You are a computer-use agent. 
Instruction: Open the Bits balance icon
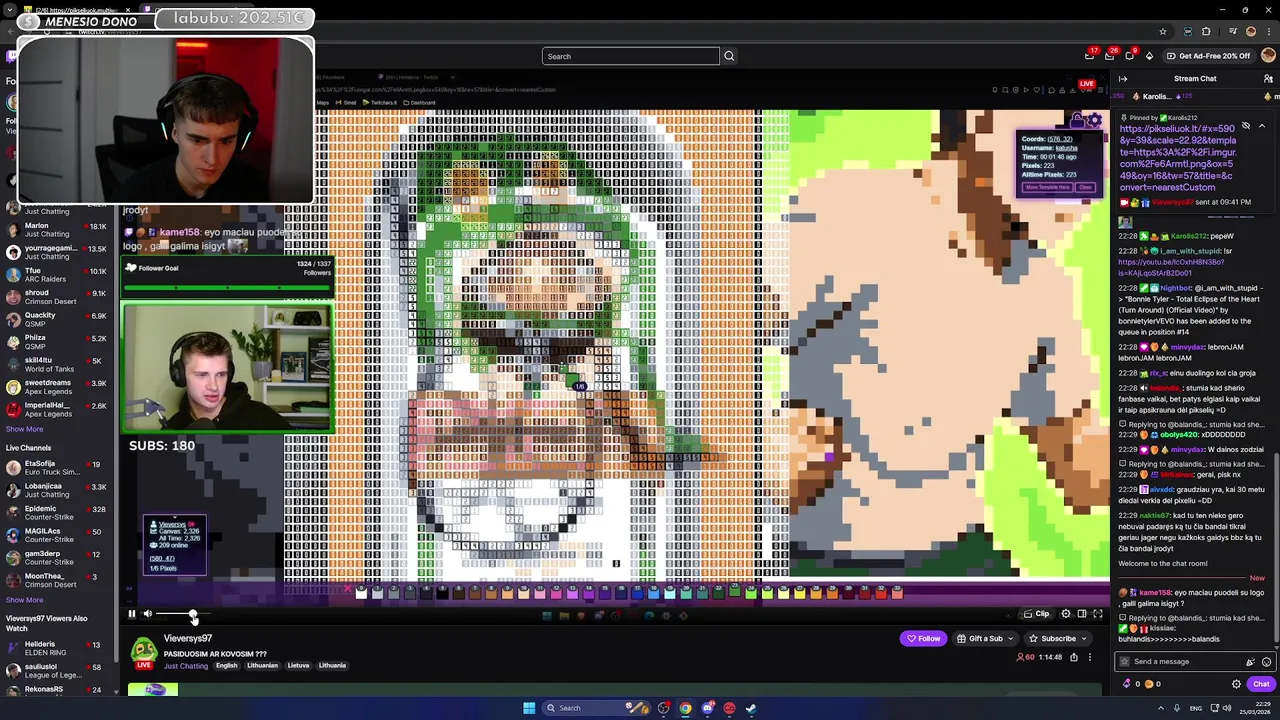(1128, 684)
